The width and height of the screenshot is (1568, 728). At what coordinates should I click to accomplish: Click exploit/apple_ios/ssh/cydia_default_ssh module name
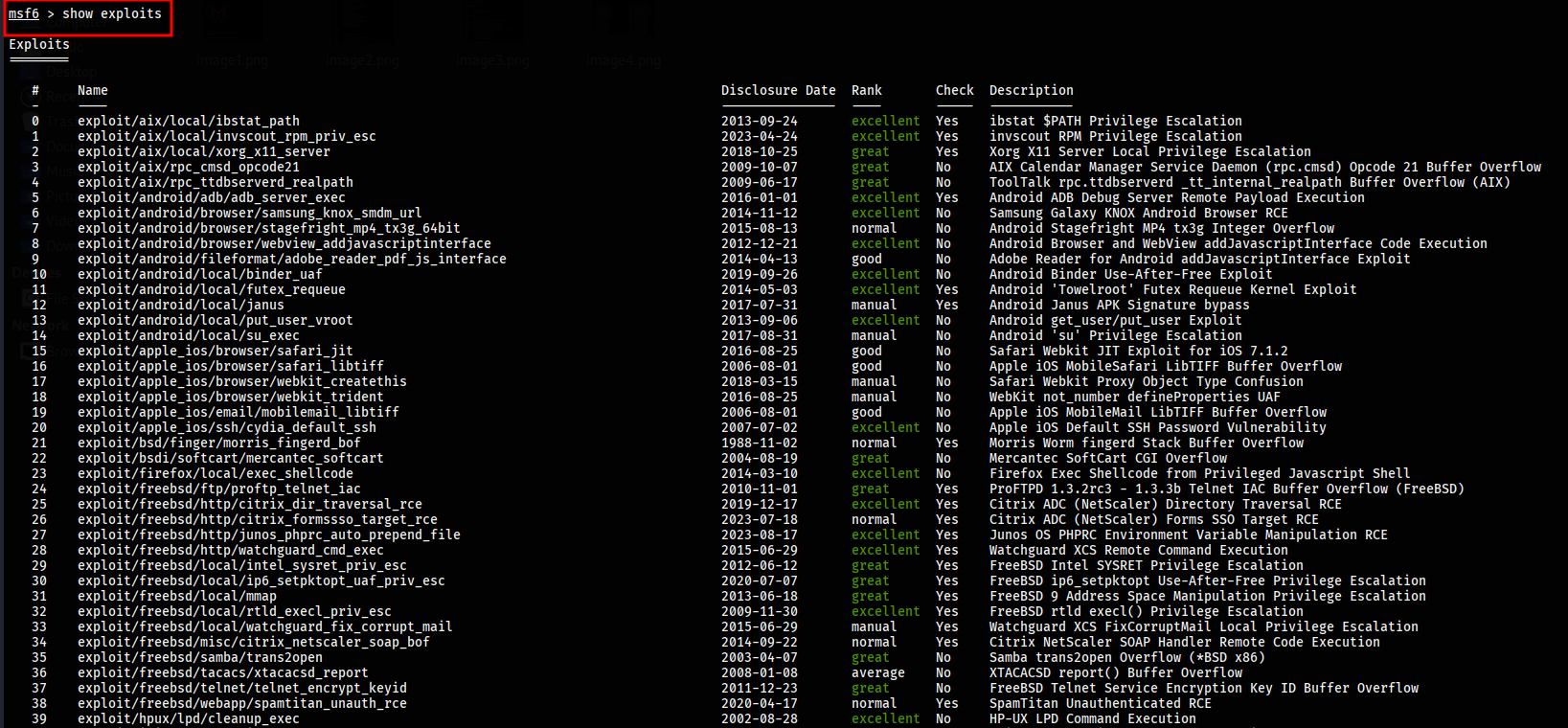point(227,427)
